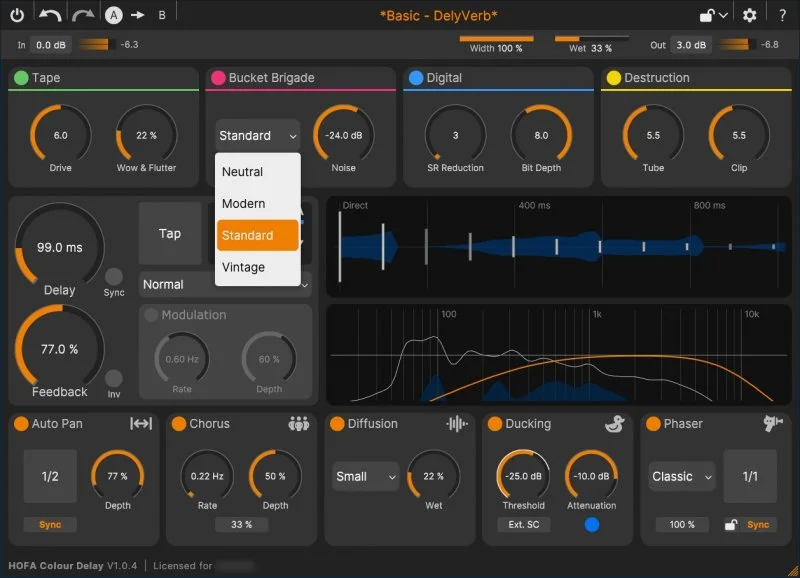Click the Wow & Flutter knob

pos(146,135)
